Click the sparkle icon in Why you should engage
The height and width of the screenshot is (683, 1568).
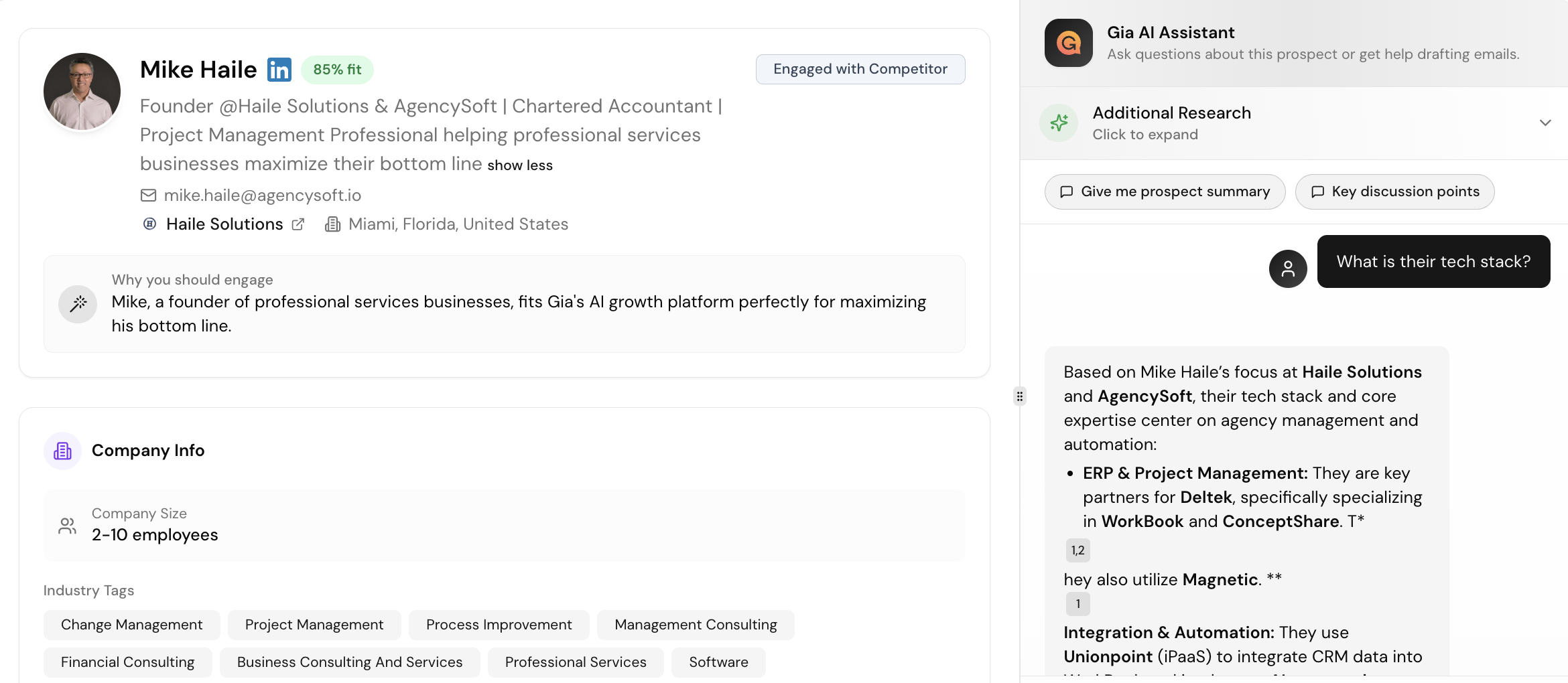click(x=77, y=303)
